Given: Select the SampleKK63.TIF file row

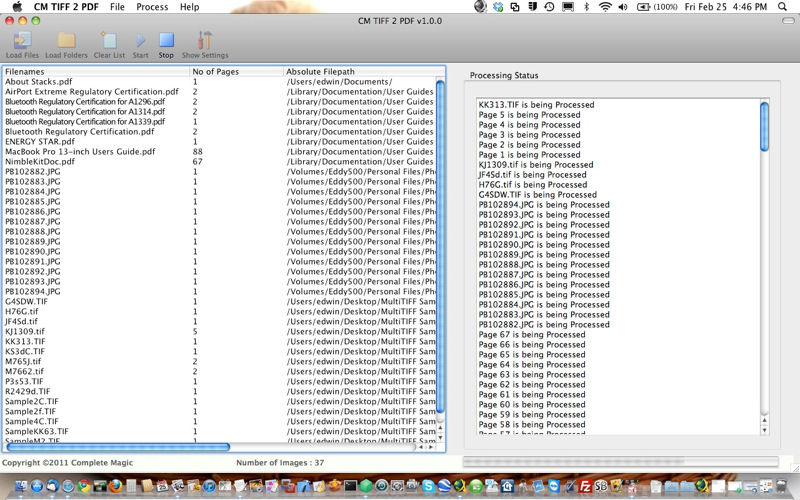Looking at the screenshot, I should pyautogui.click(x=219, y=432).
